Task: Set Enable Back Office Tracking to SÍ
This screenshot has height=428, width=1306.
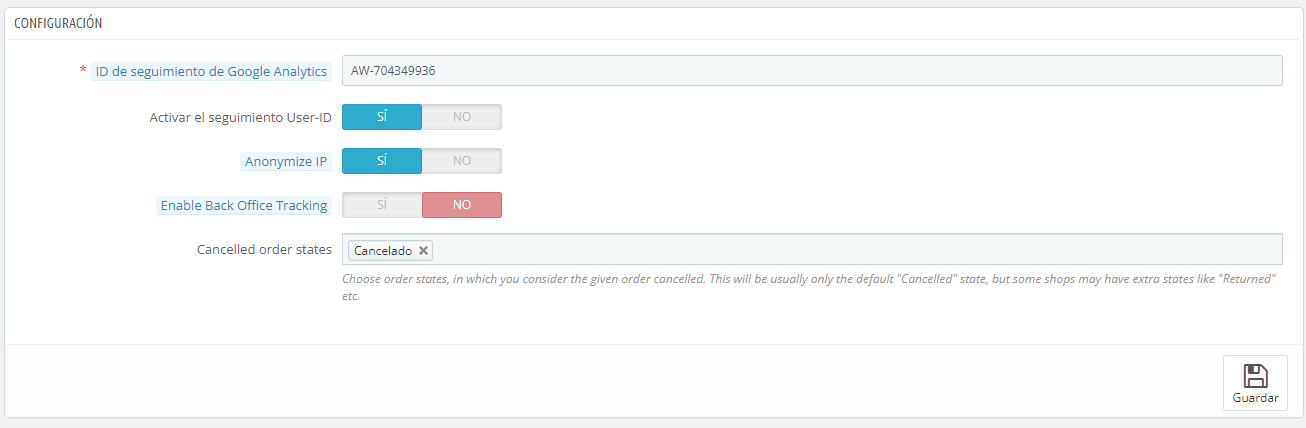Action: (382, 205)
